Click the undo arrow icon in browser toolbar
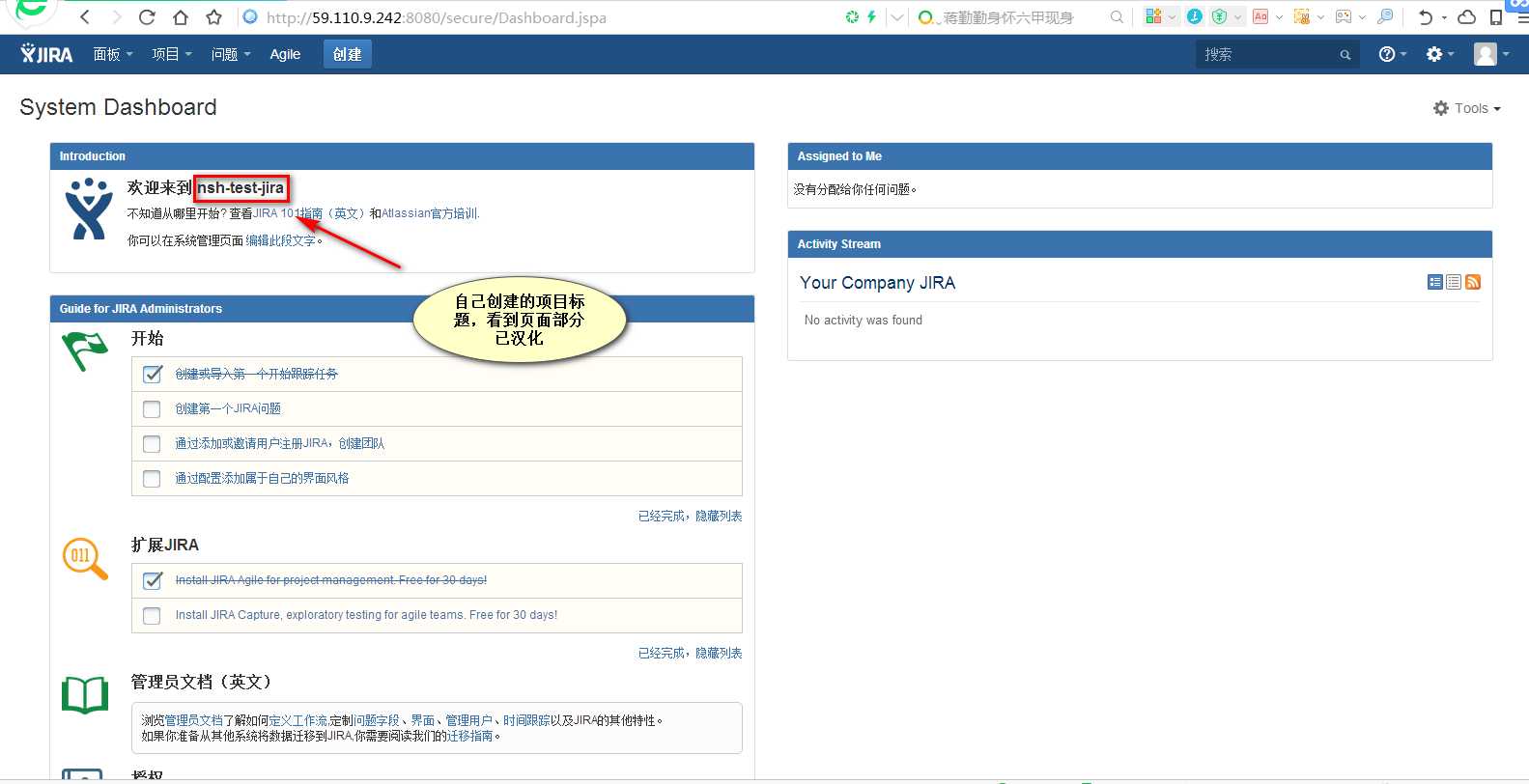1529x784 pixels. (x=1426, y=16)
